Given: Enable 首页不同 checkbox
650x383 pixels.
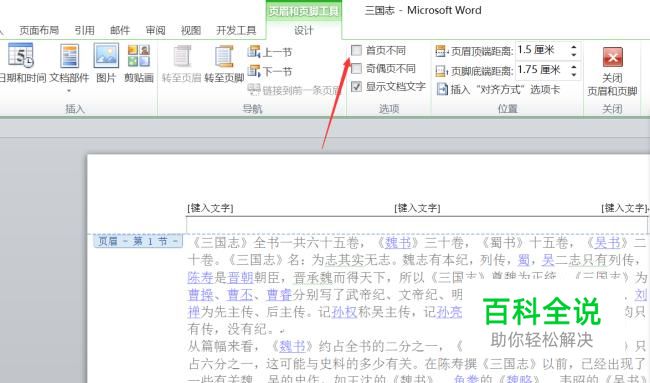Looking at the screenshot, I should click(357, 51).
